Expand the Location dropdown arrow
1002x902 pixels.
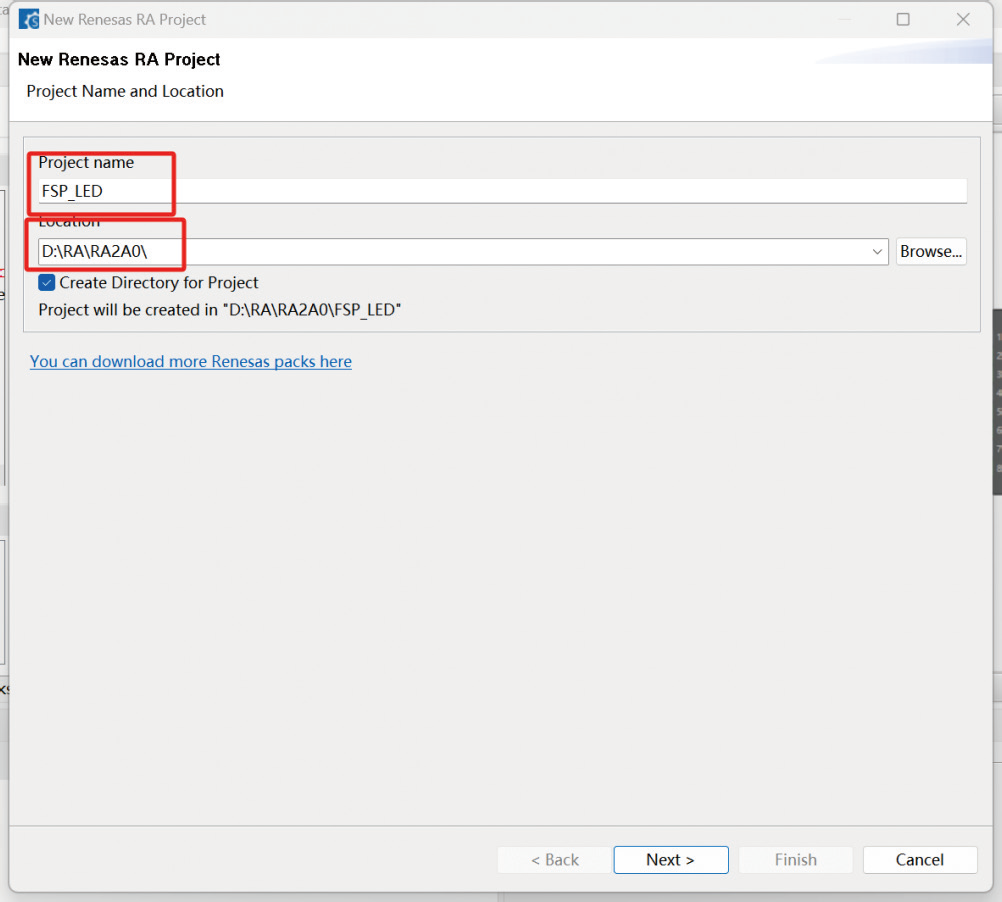(877, 252)
